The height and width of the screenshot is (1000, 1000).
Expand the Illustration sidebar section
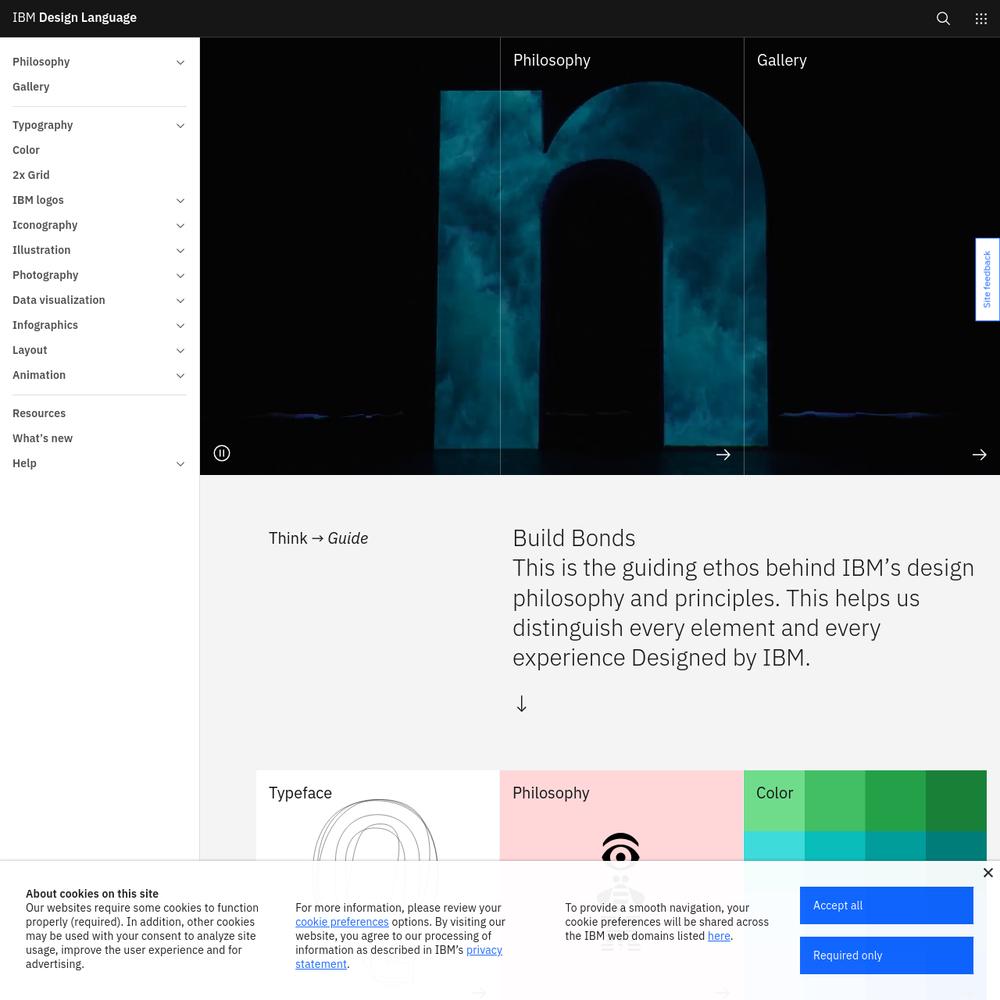(x=180, y=251)
